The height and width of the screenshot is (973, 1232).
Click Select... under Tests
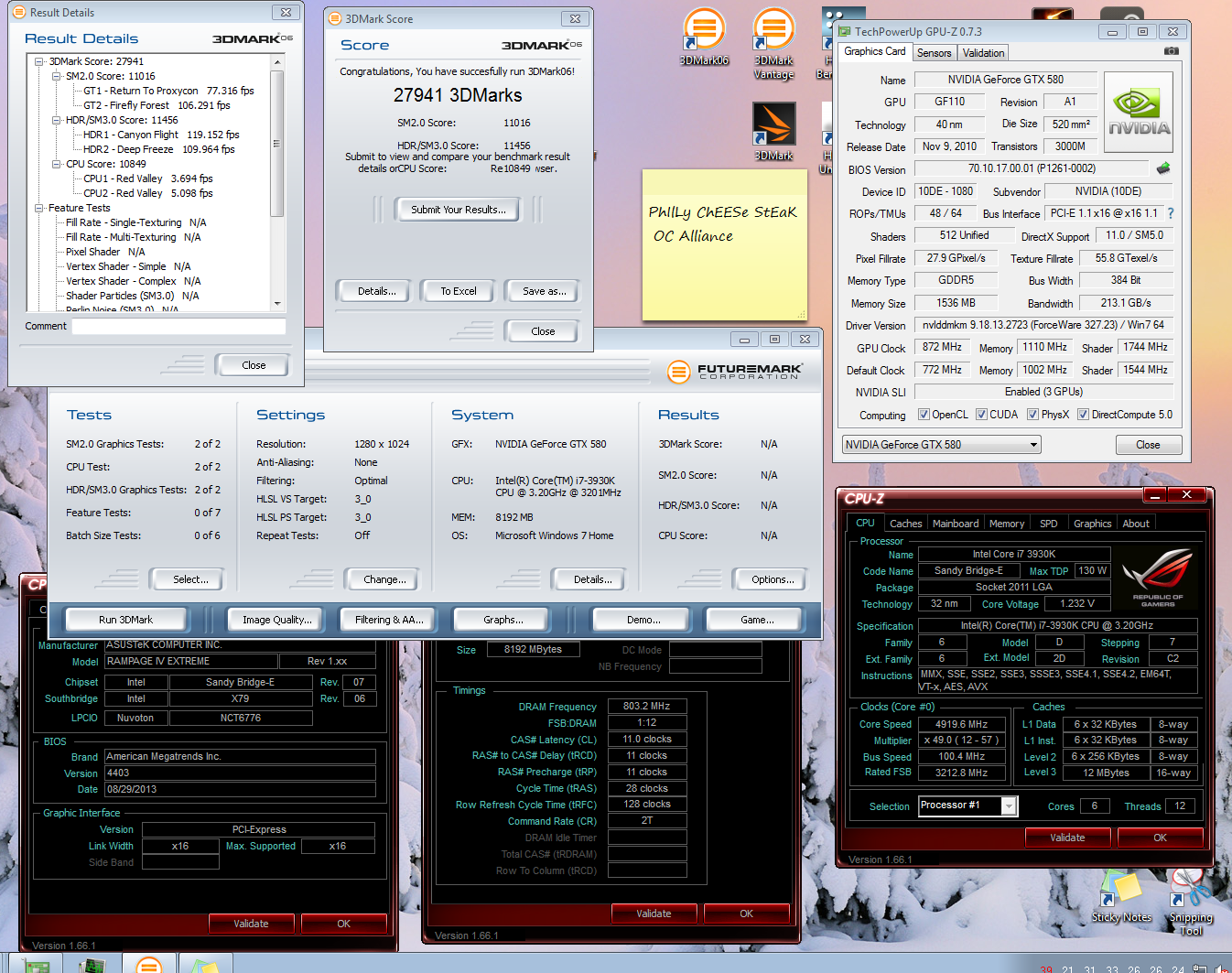190,579
